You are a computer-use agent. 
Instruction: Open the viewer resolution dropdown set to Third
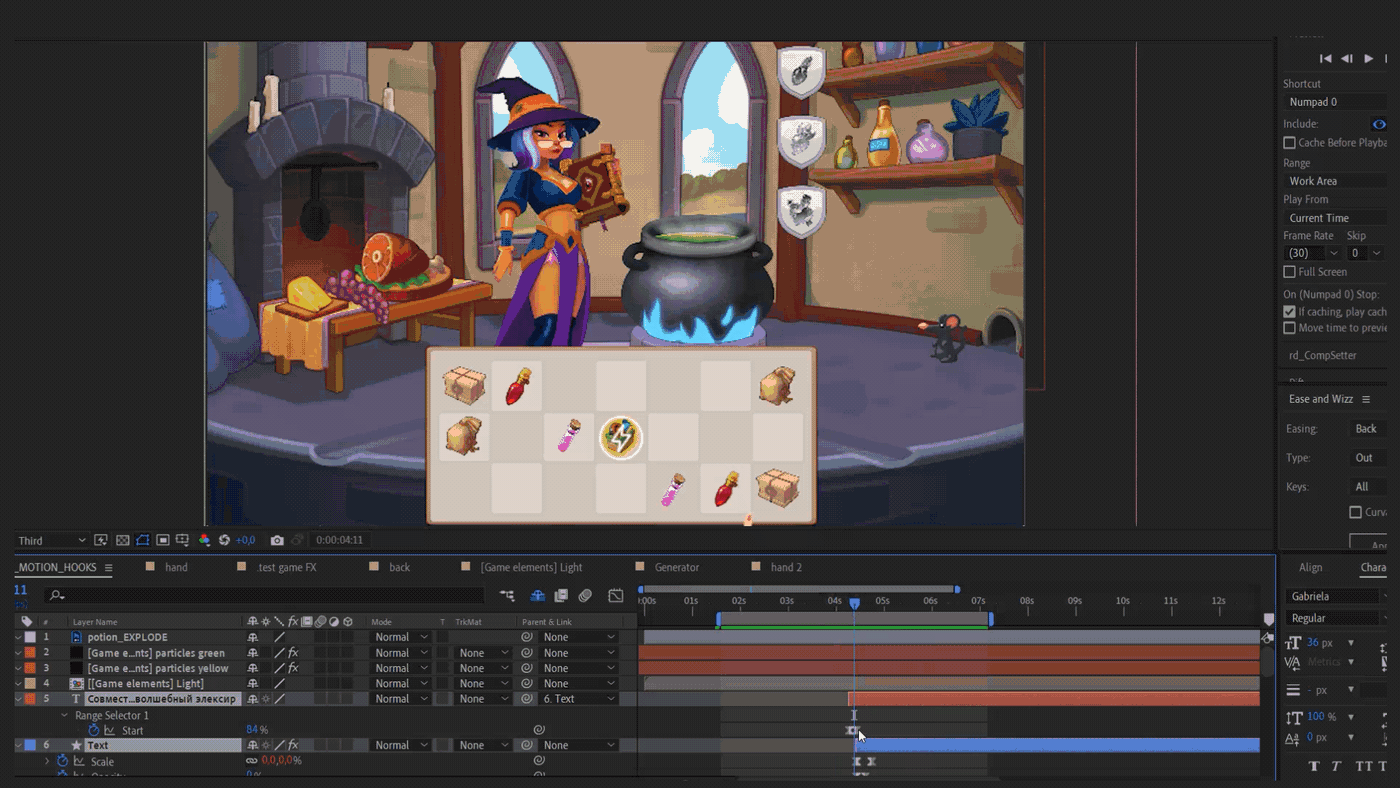click(x=52, y=540)
